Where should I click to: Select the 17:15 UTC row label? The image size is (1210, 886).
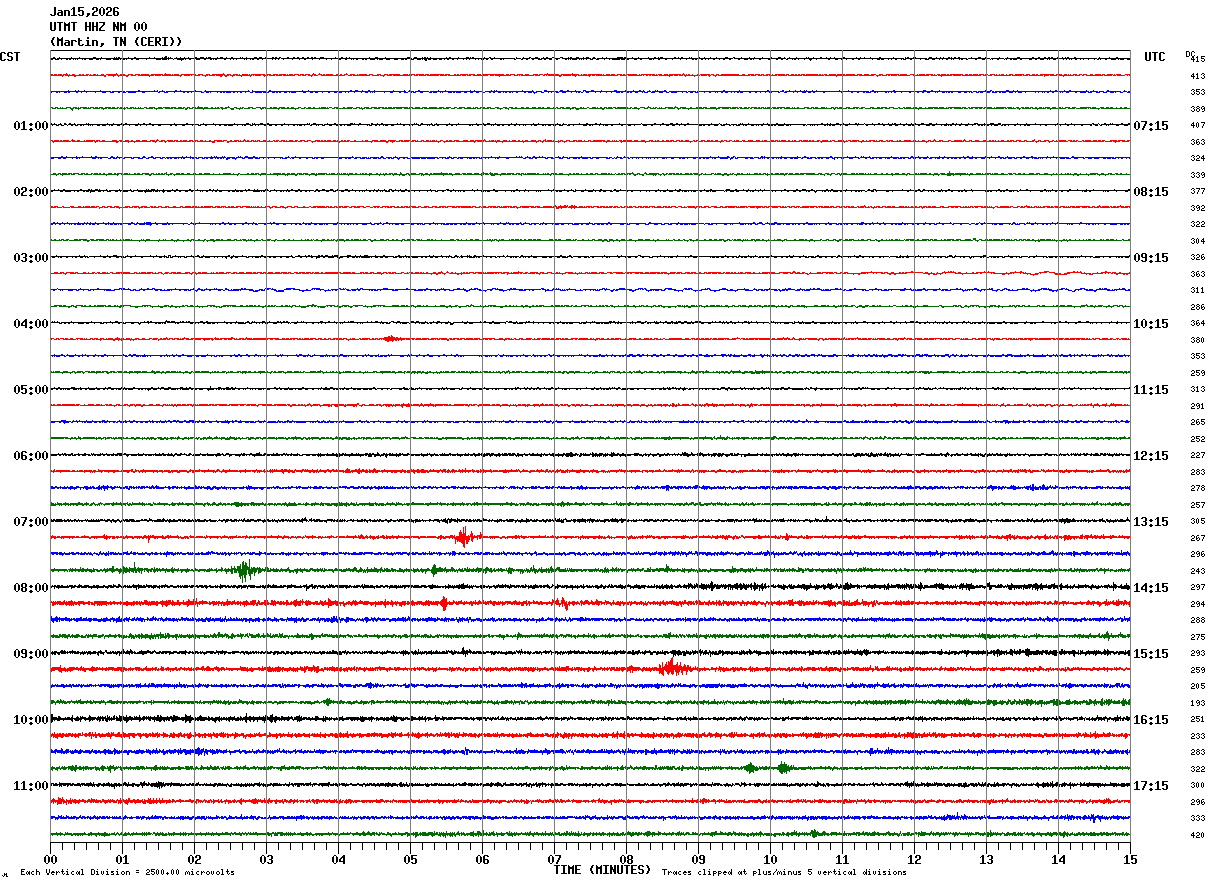pyautogui.click(x=1151, y=786)
